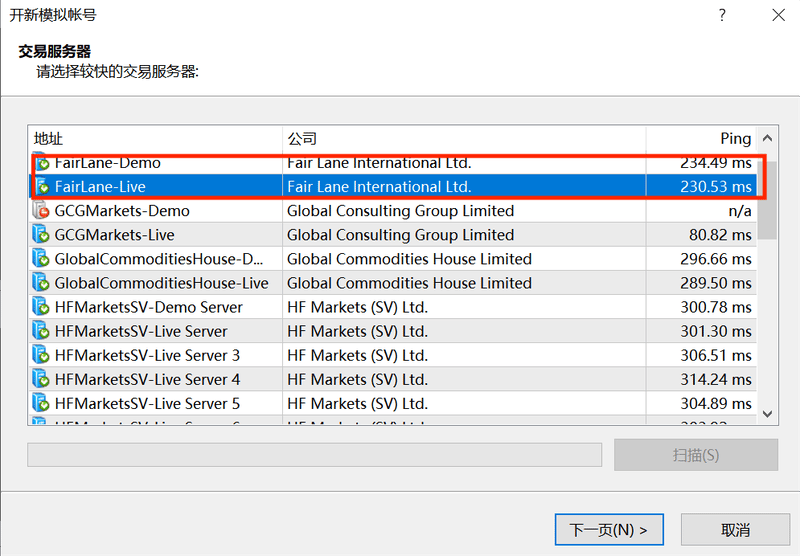Pick HFMarketsSV-Live Server 4
This screenshot has height=556, width=800.
[392, 378]
